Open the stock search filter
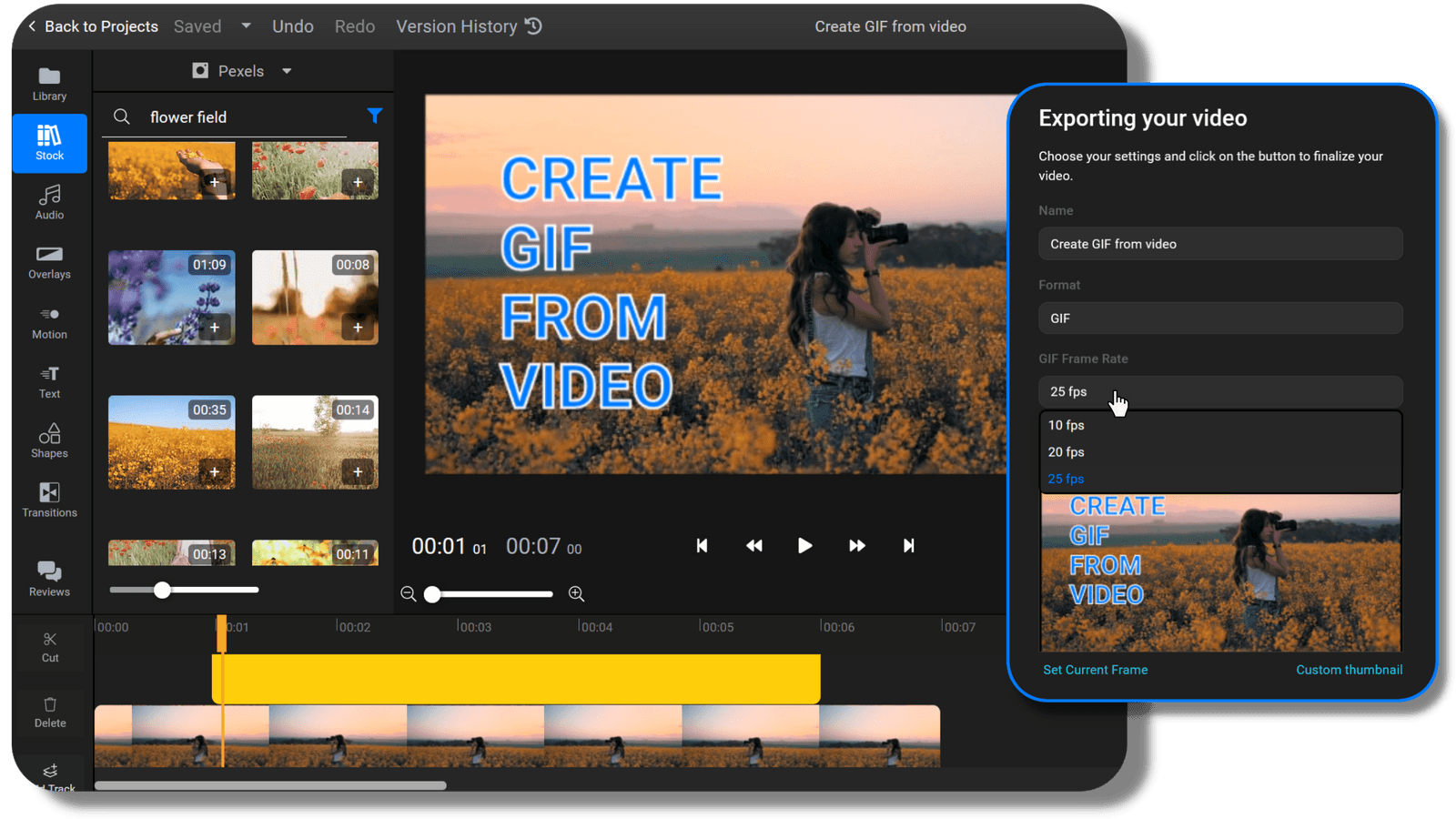The width and height of the screenshot is (1456, 819). pos(375,116)
